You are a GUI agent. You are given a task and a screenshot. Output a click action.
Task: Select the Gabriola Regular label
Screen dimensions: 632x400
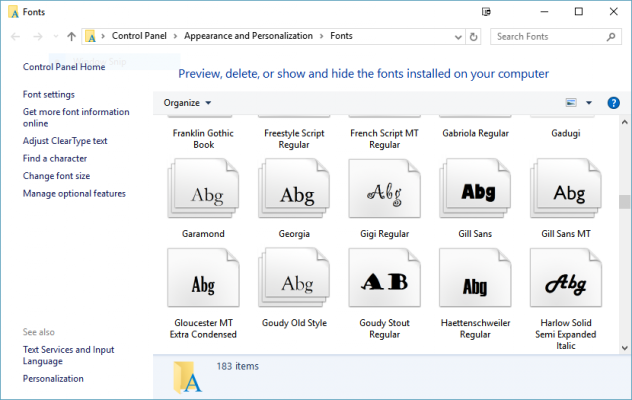click(x=475, y=133)
